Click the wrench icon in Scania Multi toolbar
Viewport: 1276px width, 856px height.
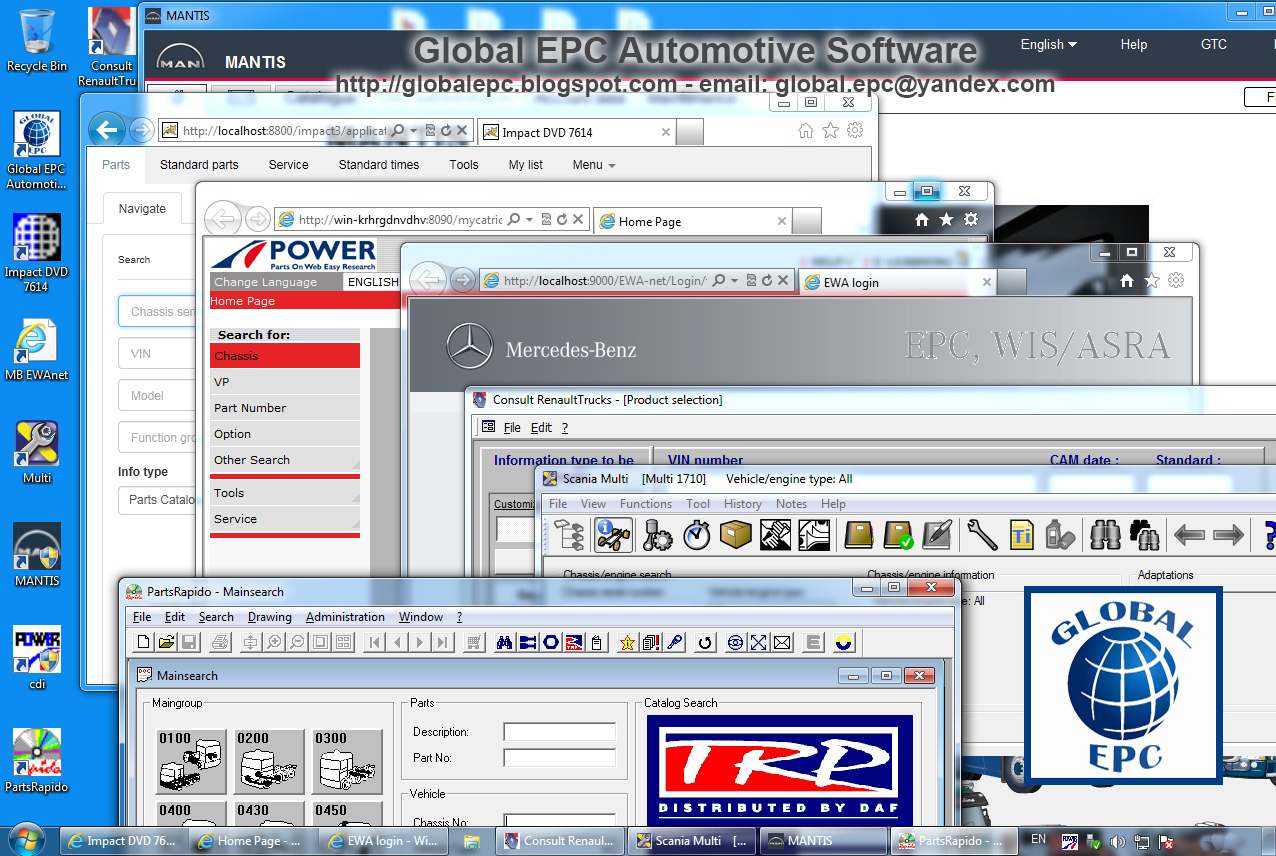[x=981, y=535]
